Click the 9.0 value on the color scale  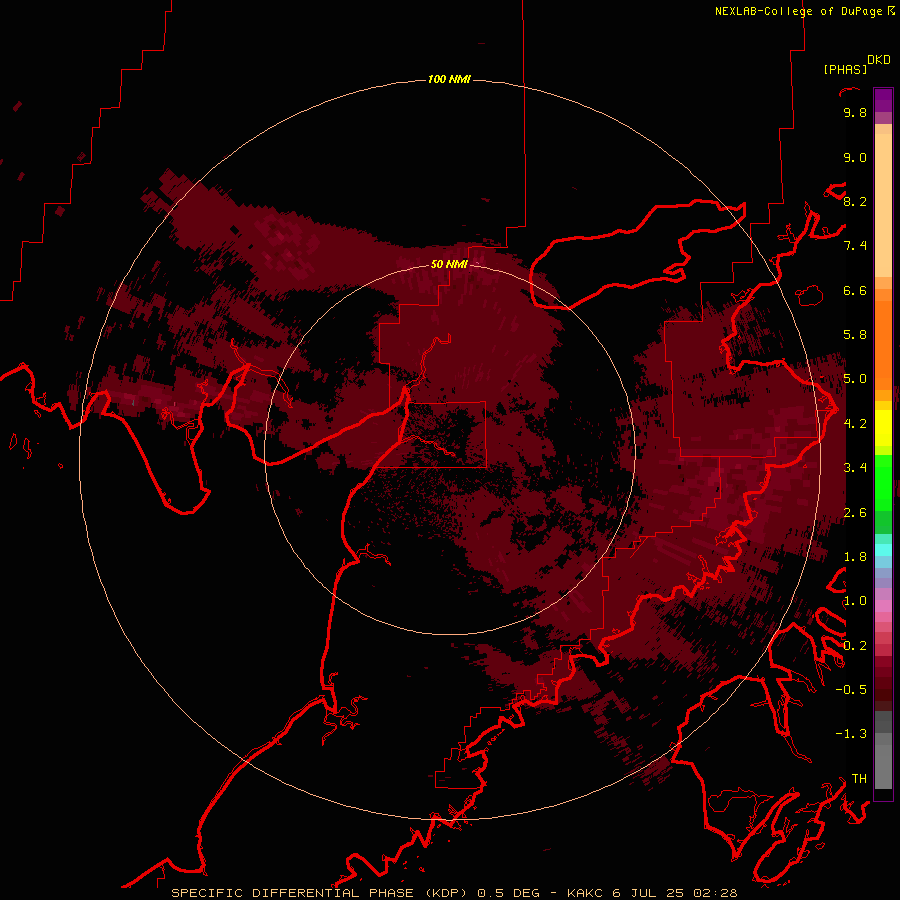click(x=855, y=157)
